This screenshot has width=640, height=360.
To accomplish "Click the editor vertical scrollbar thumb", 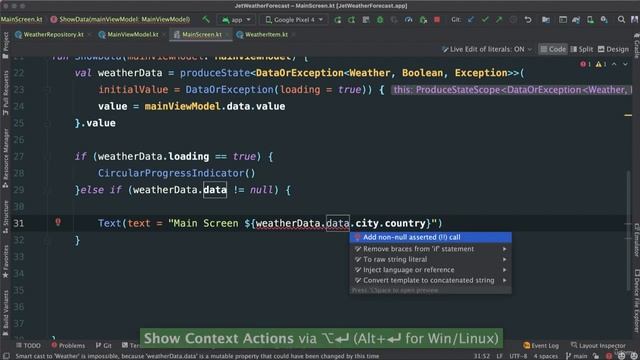I will 628,231.
